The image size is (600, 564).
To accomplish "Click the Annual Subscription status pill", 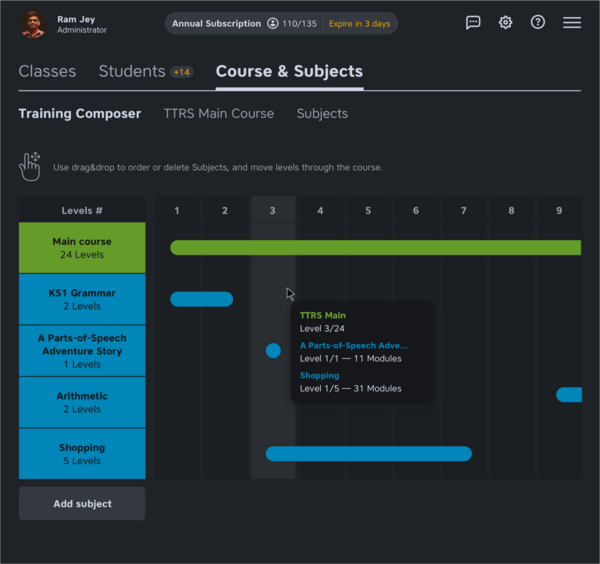I will coord(216,23).
